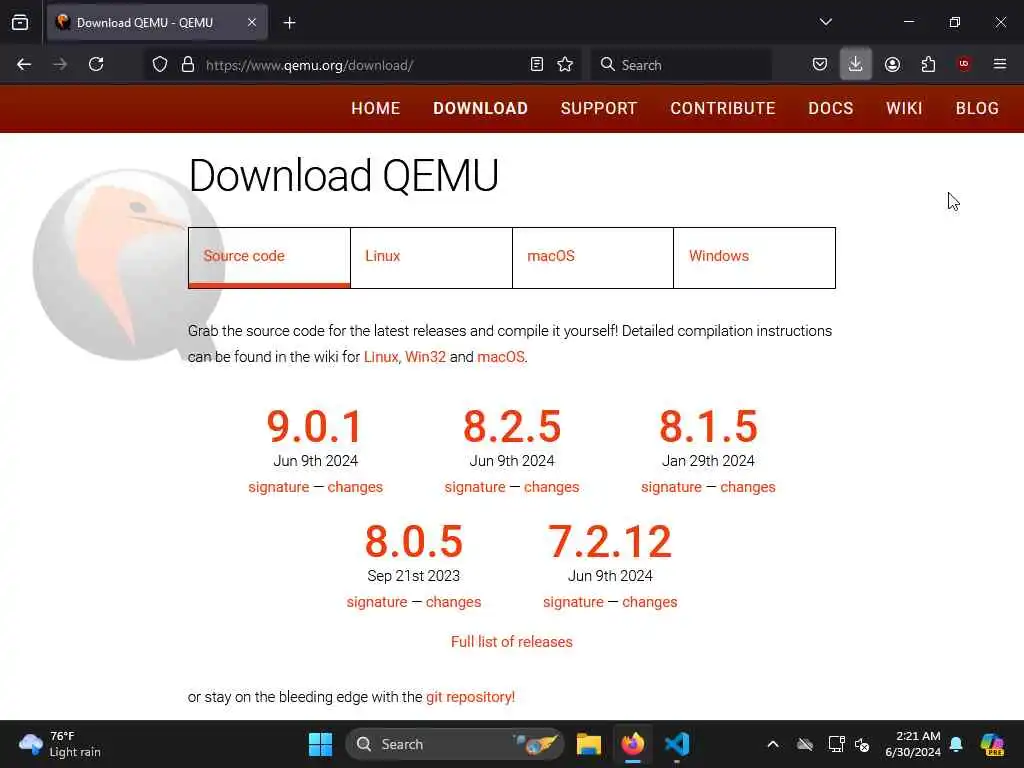
Task: Click the Windows taskbar Search box
Action: click(455, 744)
